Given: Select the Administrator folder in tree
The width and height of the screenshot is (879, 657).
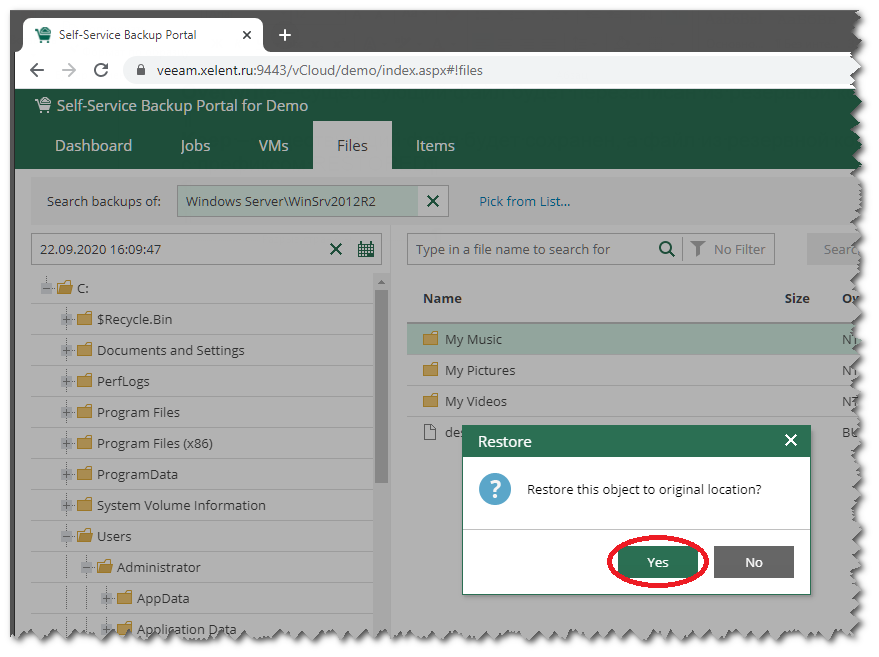Looking at the screenshot, I should pos(159,567).
